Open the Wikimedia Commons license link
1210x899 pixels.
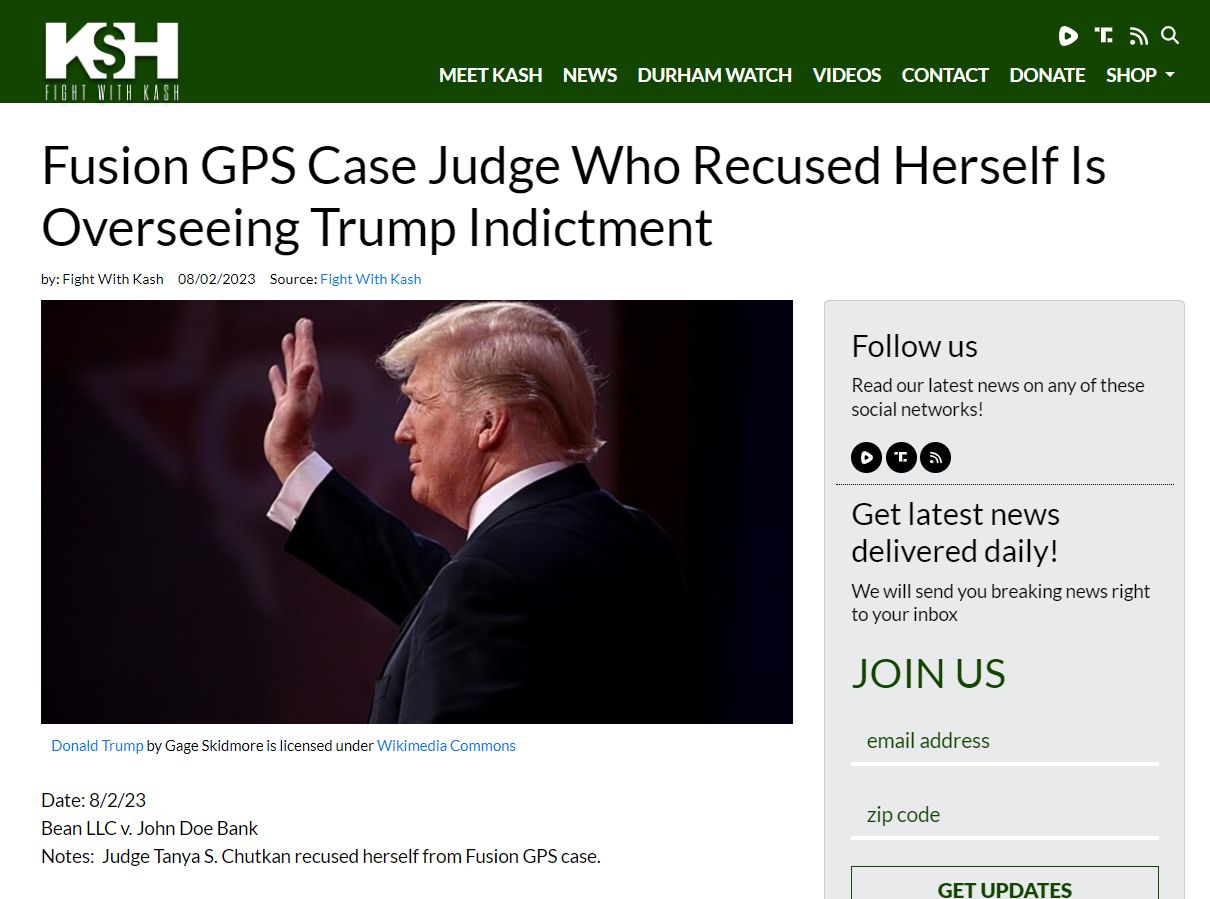coord(446,746)
